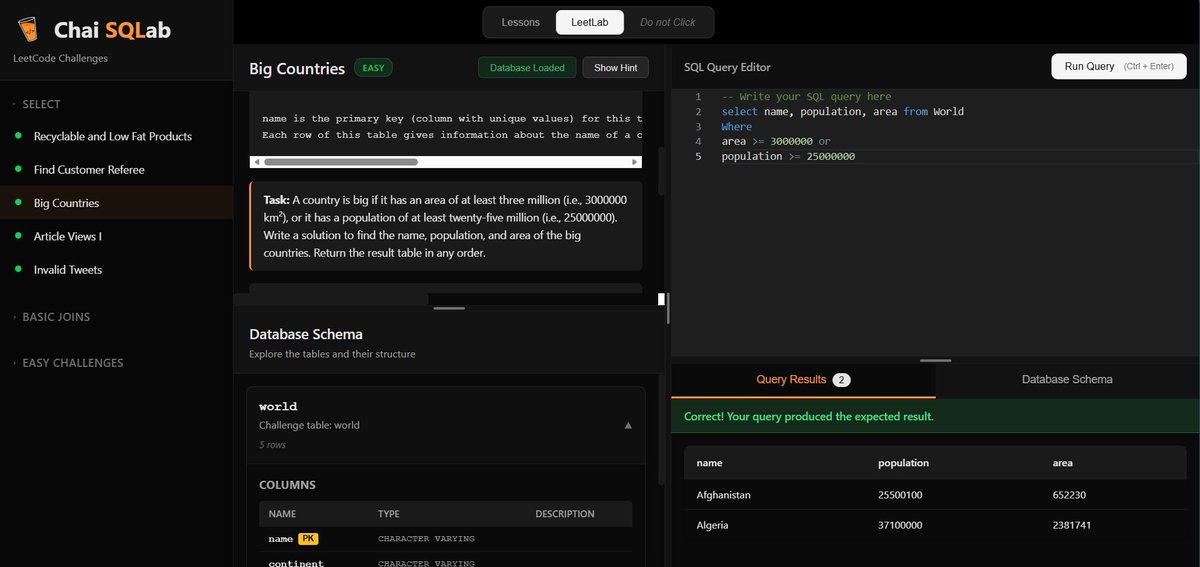Select the LeetLab tab
The height and width of the screenshot is (567, 1200).
click(590, 22)
